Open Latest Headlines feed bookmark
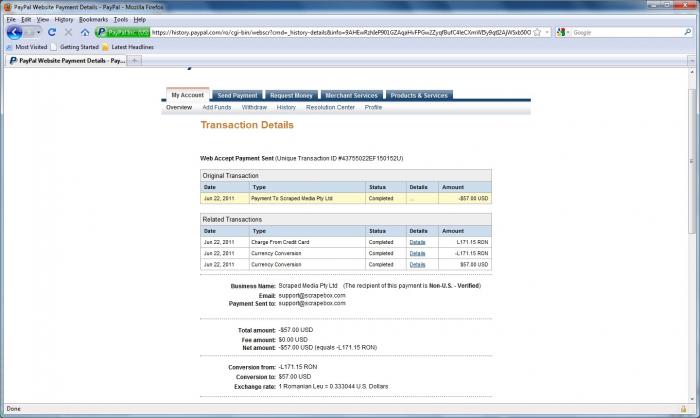 pos(128,47)
